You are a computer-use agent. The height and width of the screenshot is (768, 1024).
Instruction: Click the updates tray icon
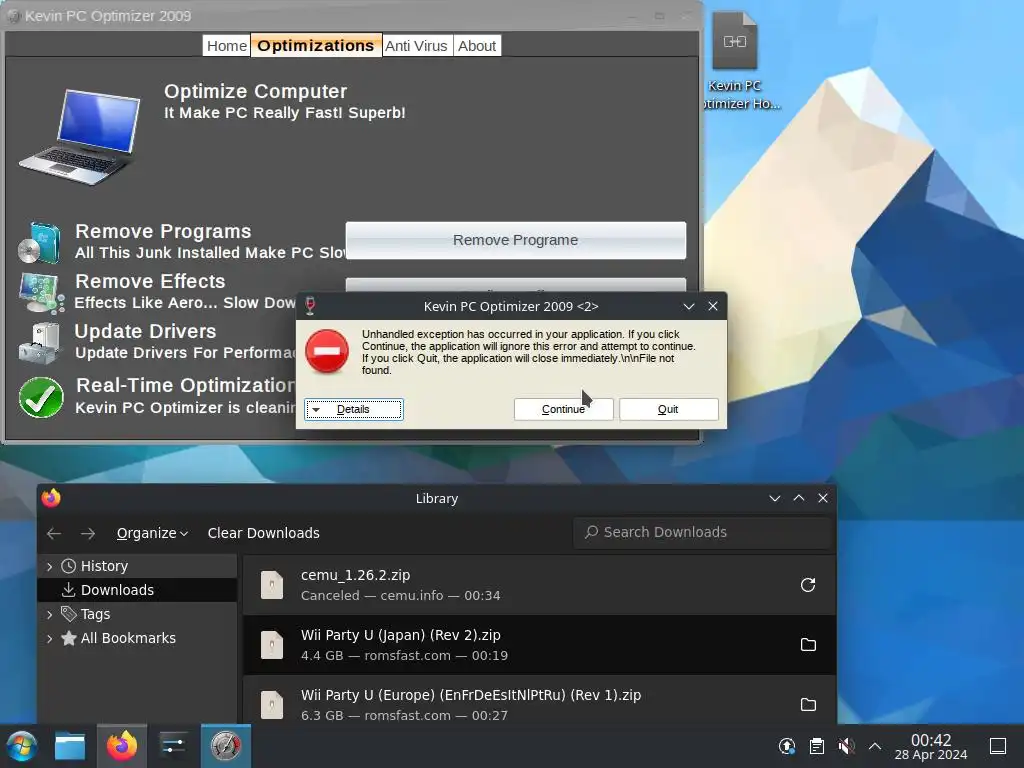click(787, 746)
